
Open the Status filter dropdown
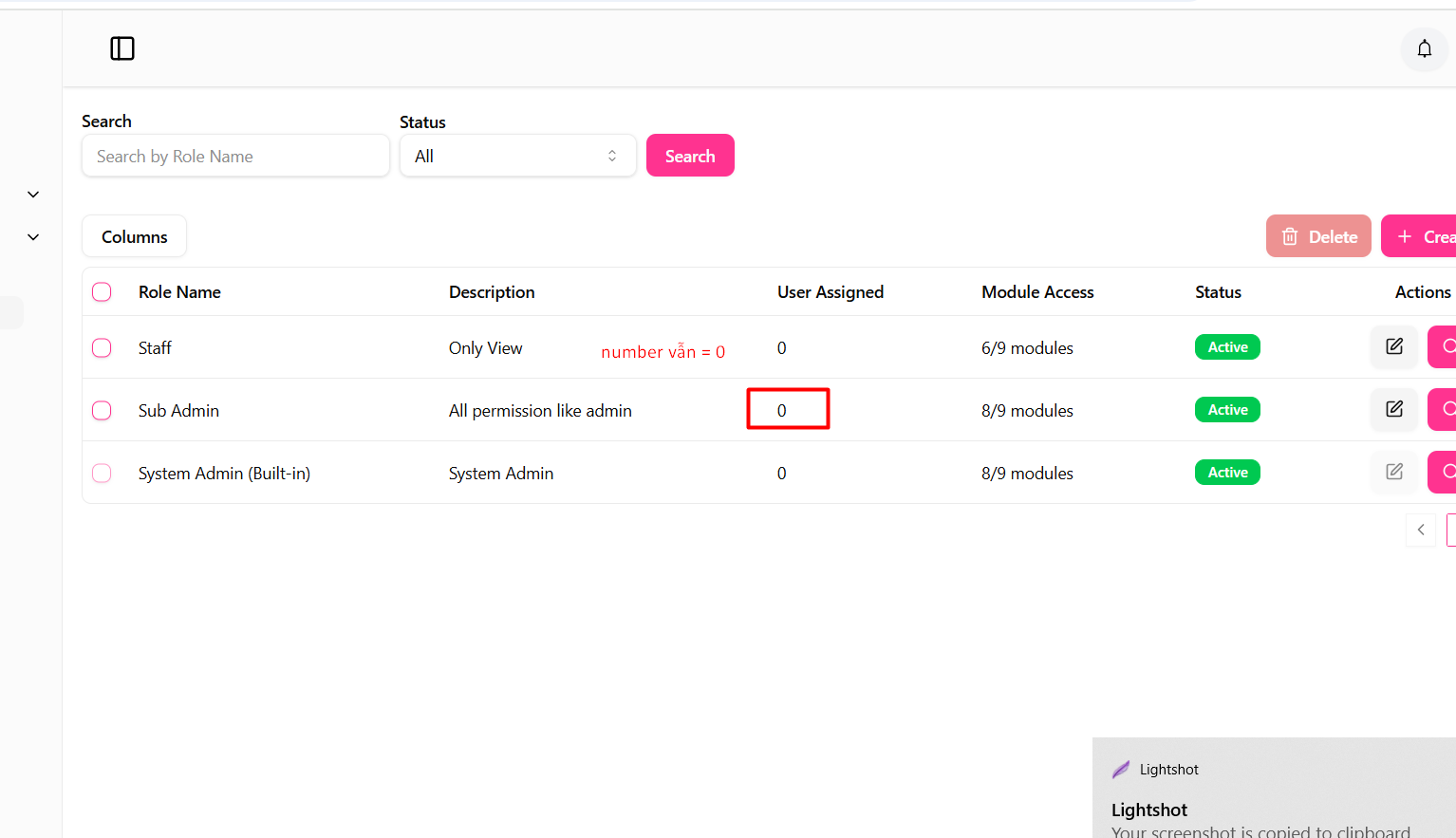click(517, 157)
